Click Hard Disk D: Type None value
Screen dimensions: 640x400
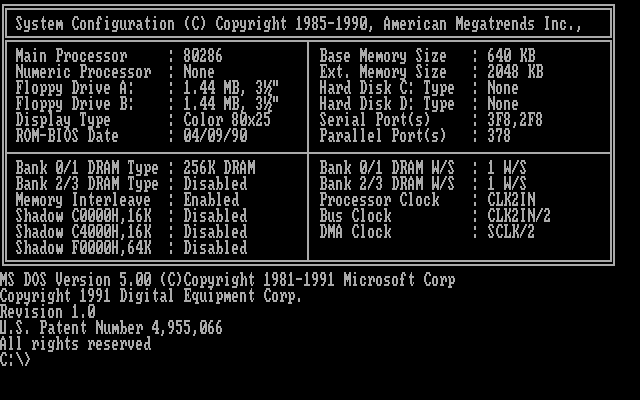tap(503, 104)
